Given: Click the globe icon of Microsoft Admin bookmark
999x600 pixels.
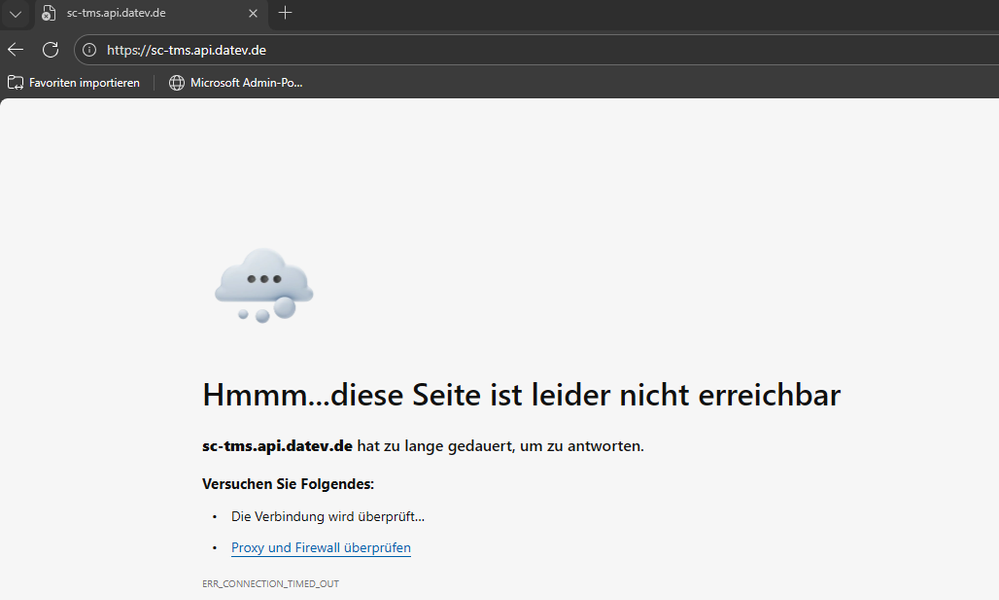Looking at the screenshot, I should [176, 83].
